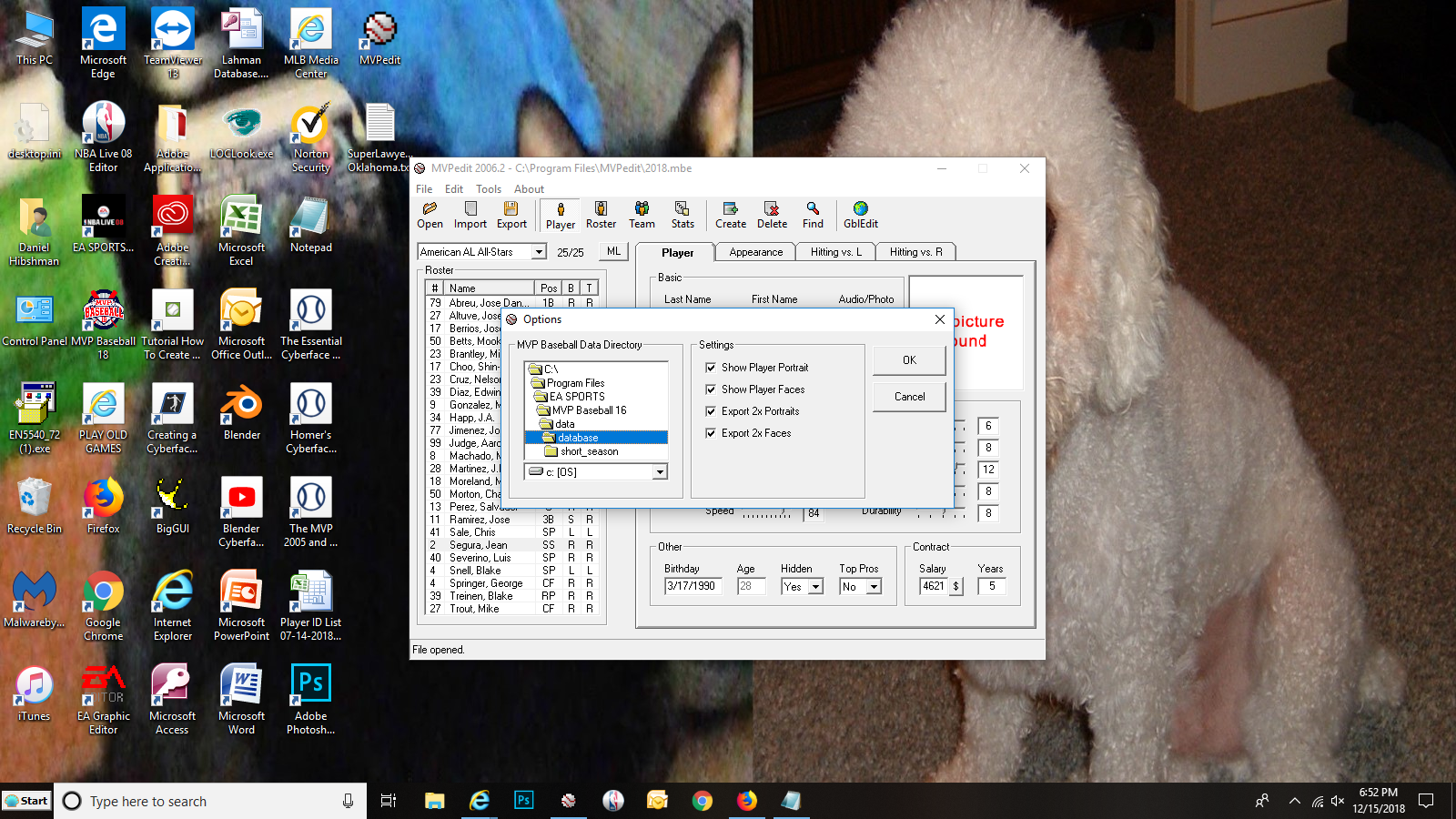Click the Speed rating slider

pos(767,513)
